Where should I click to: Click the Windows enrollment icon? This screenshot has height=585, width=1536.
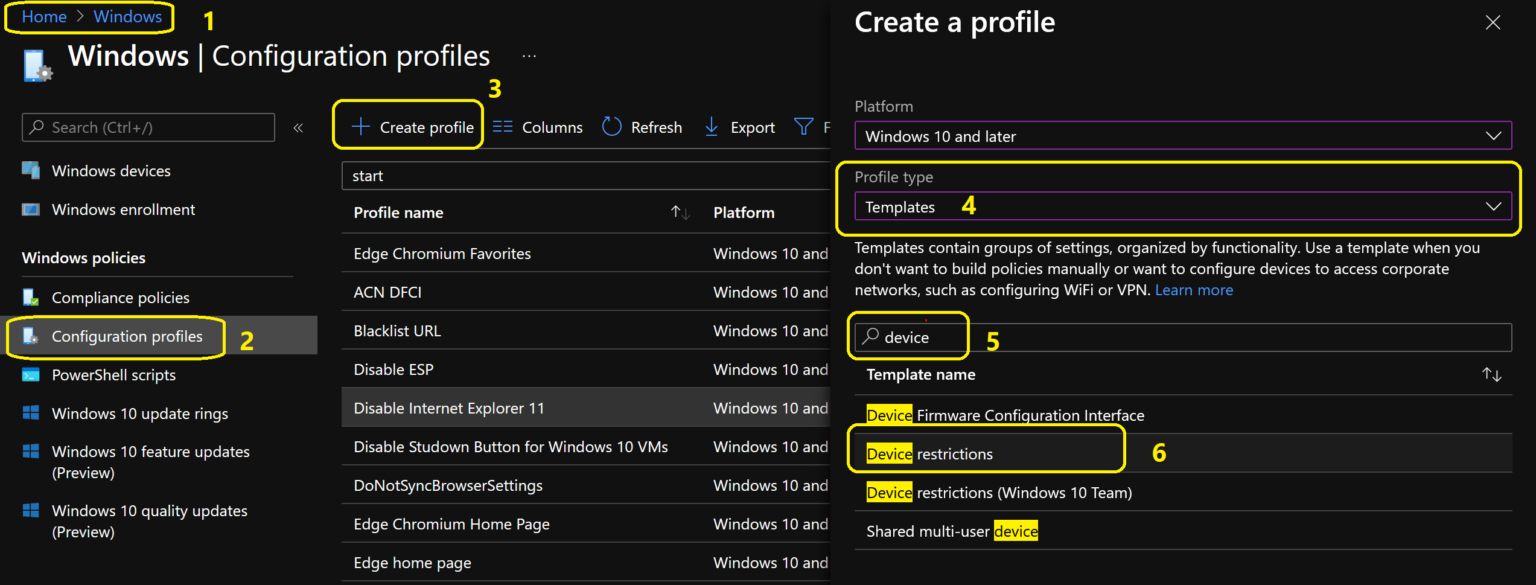tap(31, 210)
